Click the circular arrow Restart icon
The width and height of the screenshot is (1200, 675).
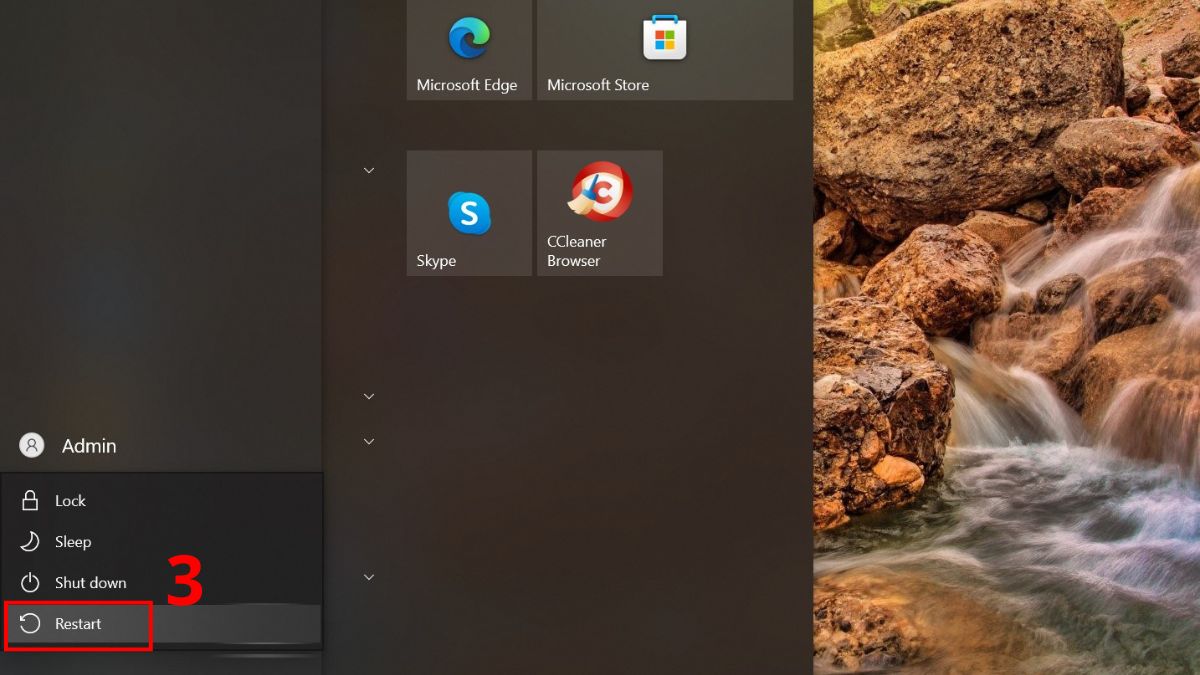tap(30, 624)
